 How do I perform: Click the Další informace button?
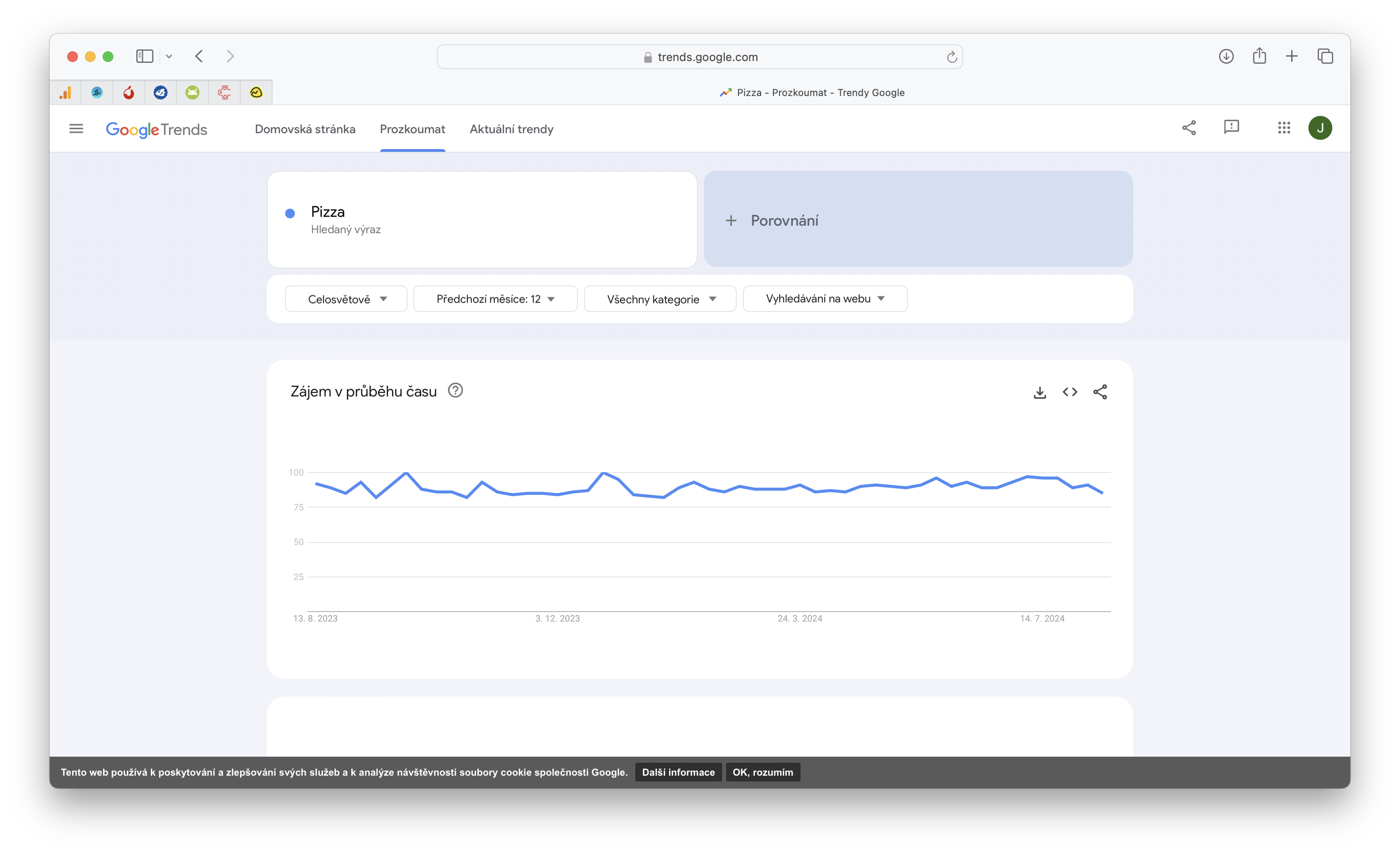pos(678,772)
